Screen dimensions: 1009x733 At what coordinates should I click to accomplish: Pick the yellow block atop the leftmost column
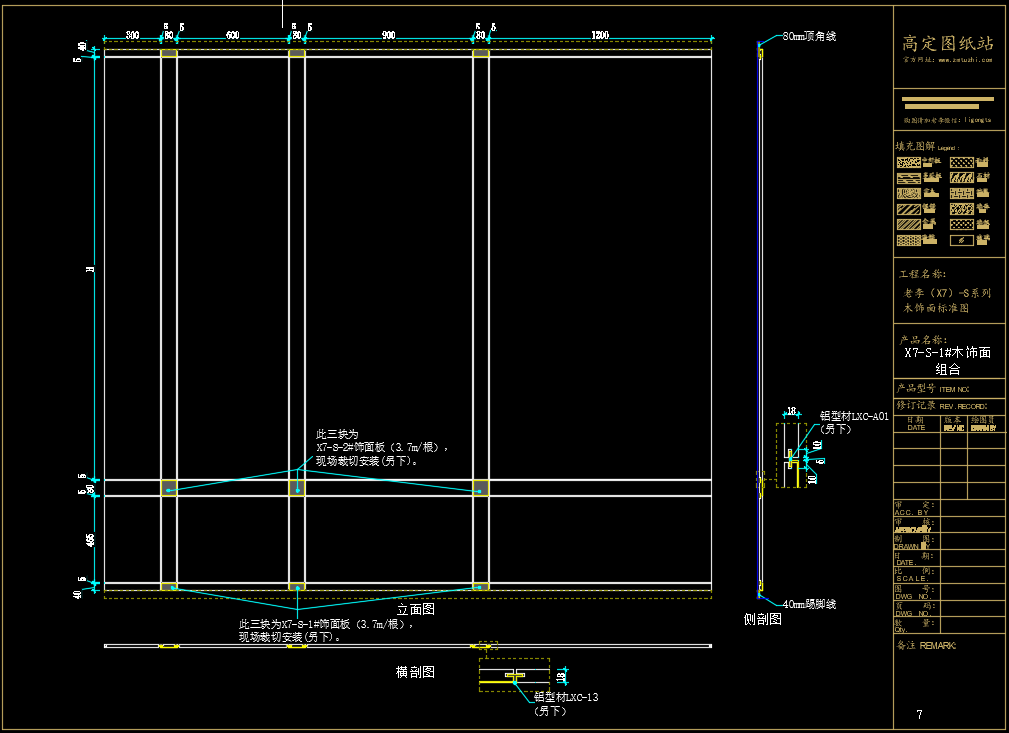169,53
